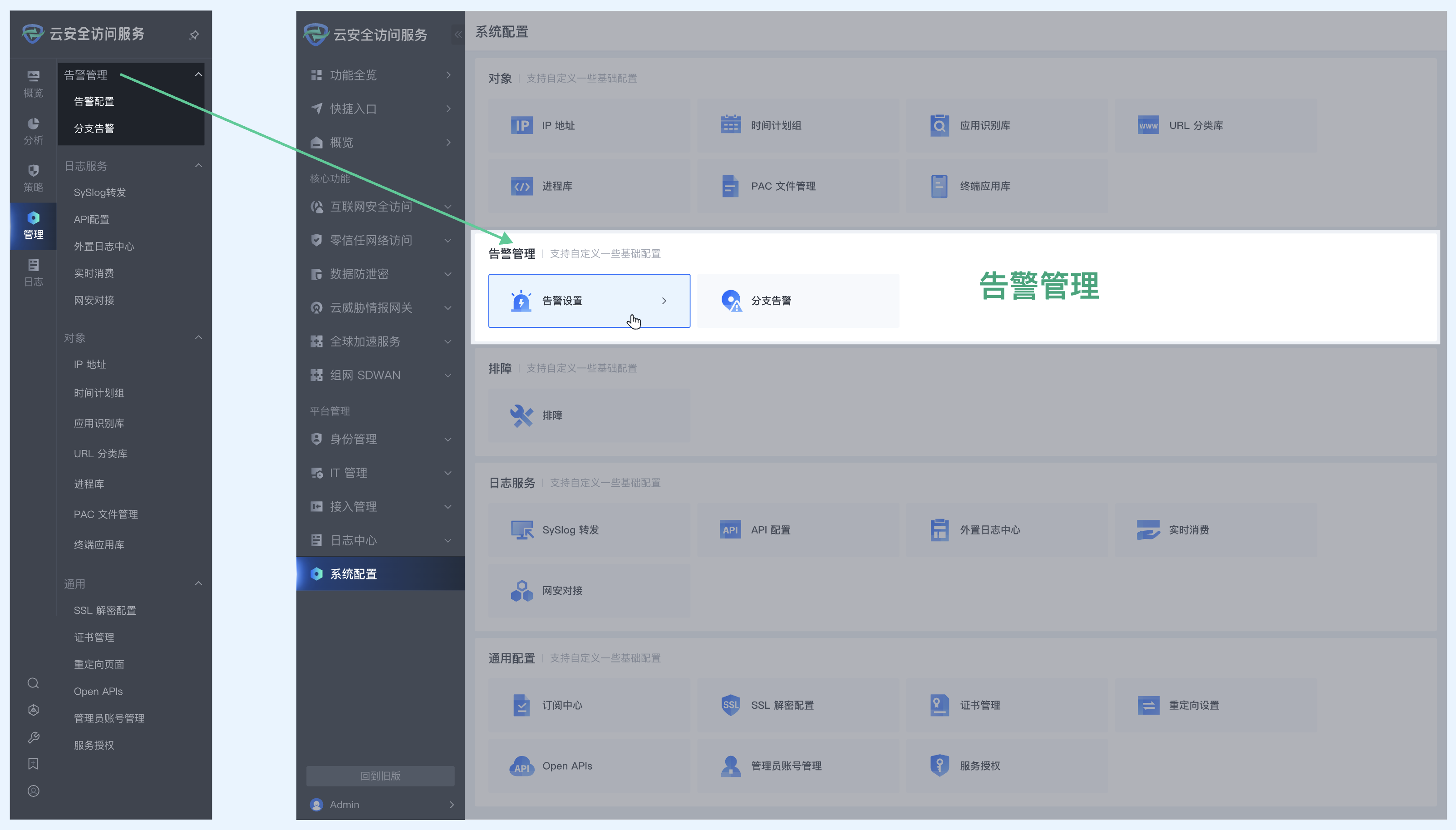Image resolution: width=1456 pixels, height=830 pixels.
Task: Select 告警配置 under 告警管理
Action: (x=94, y=101)
